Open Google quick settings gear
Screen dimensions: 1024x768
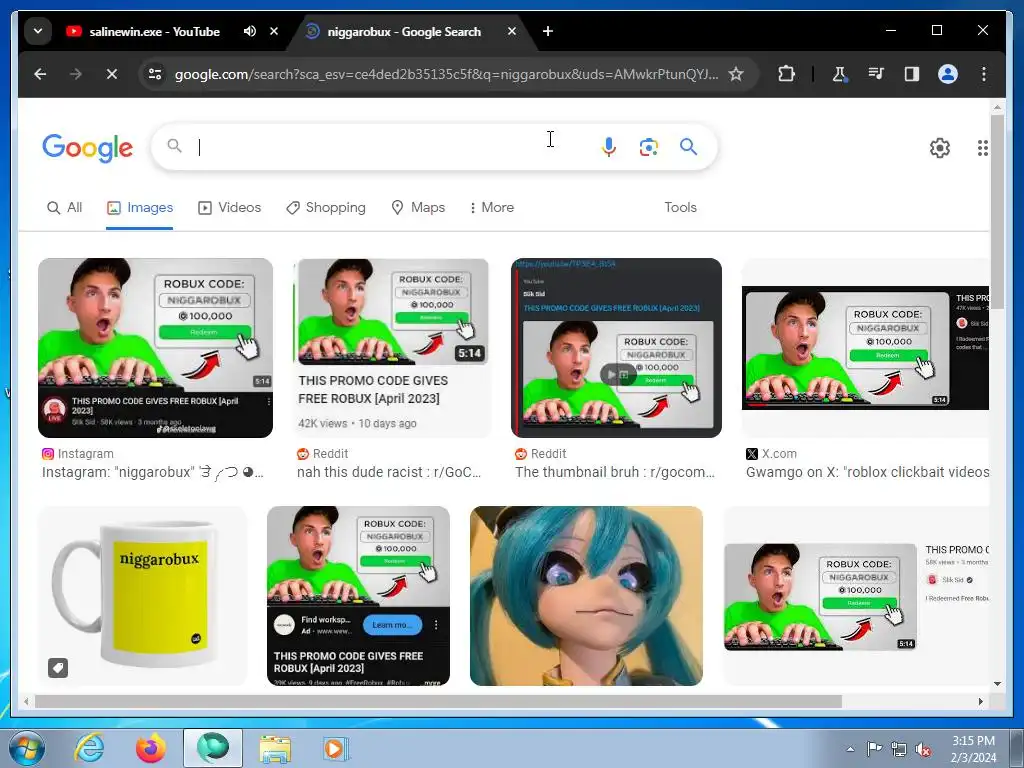pyautogui.click(x=940, y=148)
